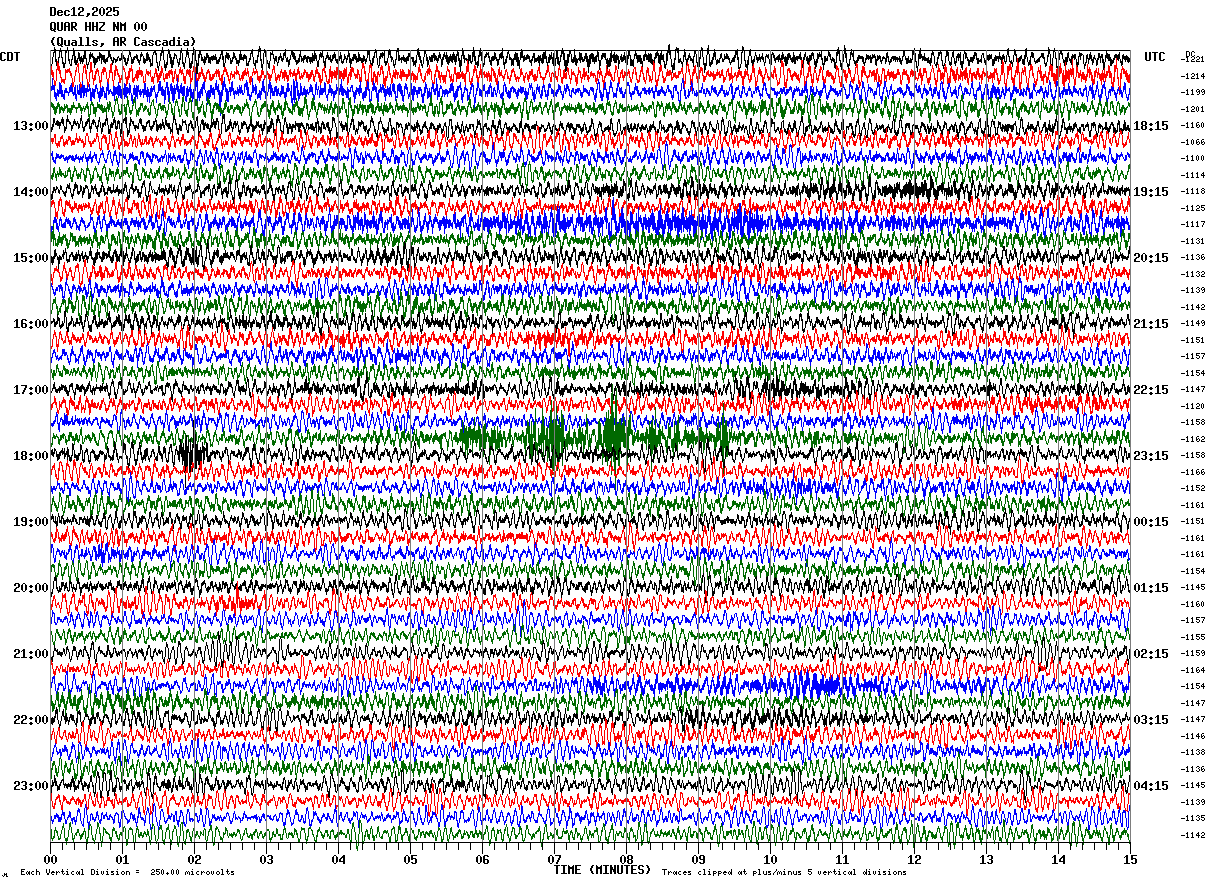Image resolution: width=1210 pixels, height=886 pixels.
Task: Click minute 02 tick label on time axis
Action: 195,859
